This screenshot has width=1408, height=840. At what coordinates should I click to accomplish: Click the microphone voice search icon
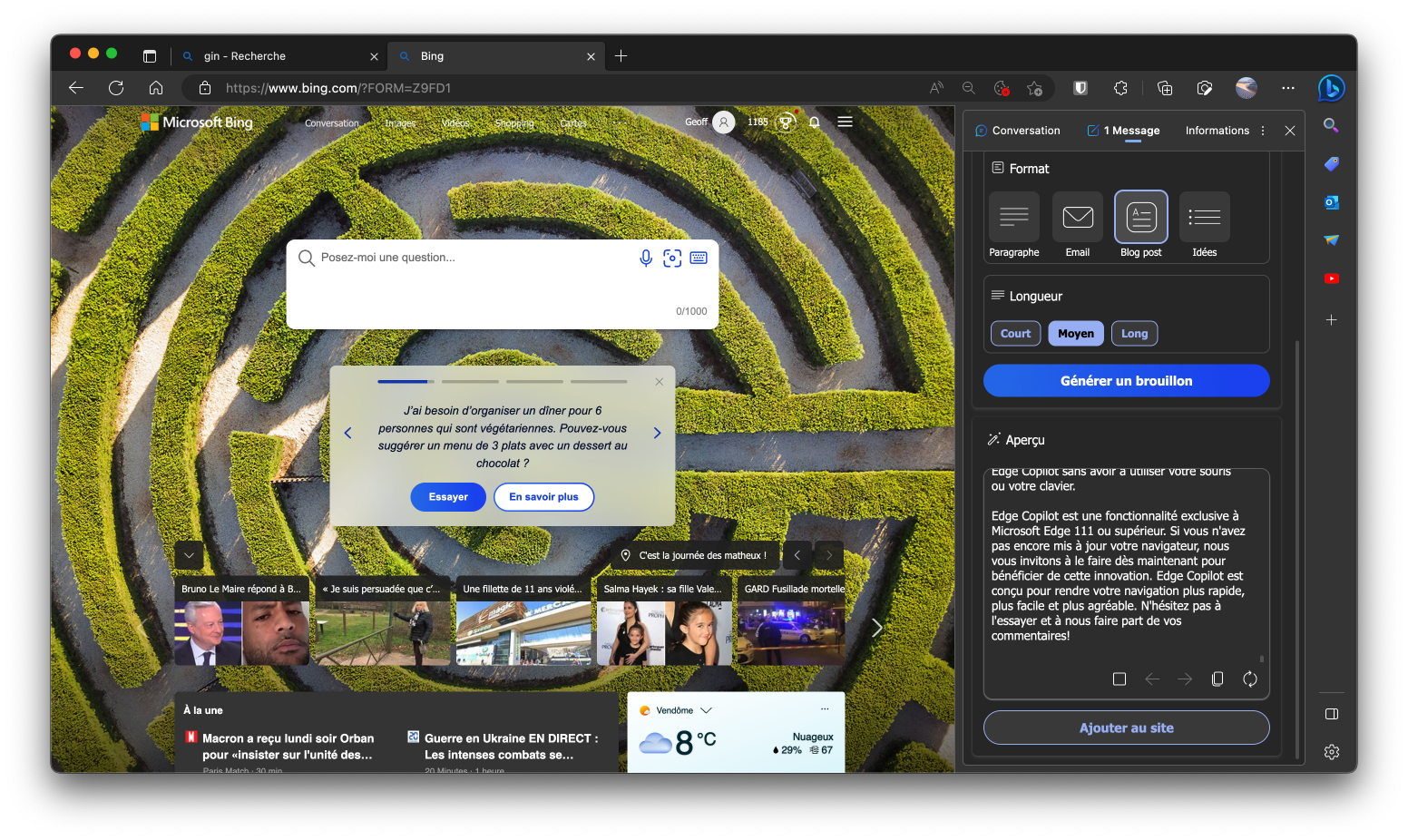point(645,259)
